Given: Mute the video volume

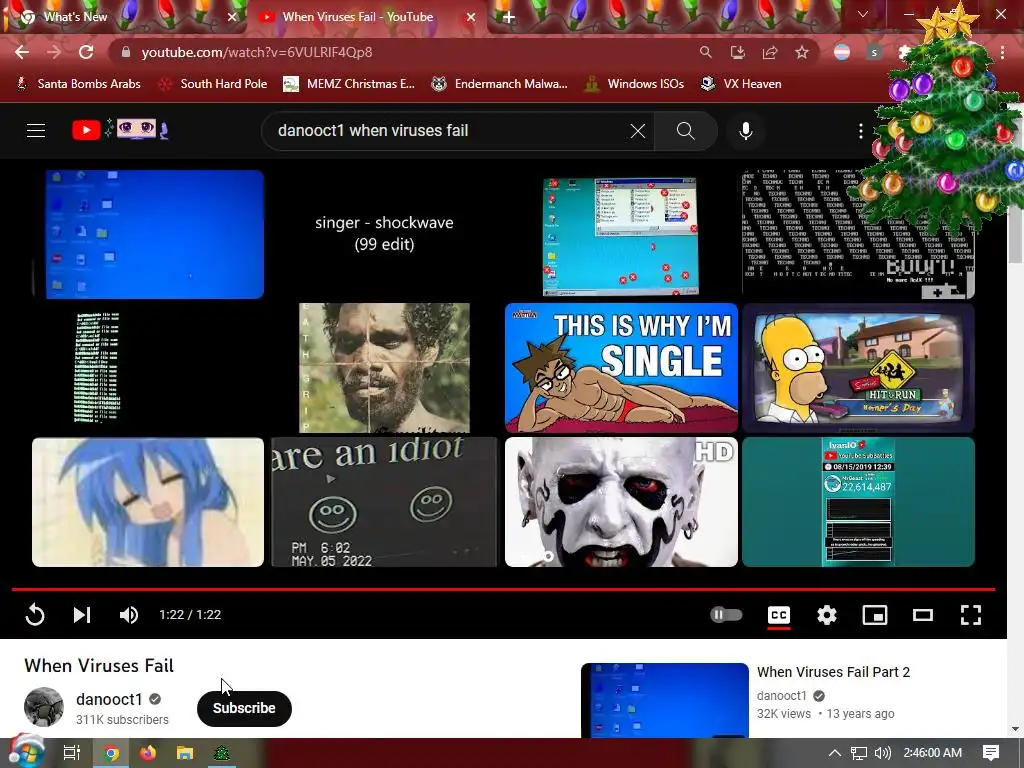Looking at the screenshot, I should [129, 615].
